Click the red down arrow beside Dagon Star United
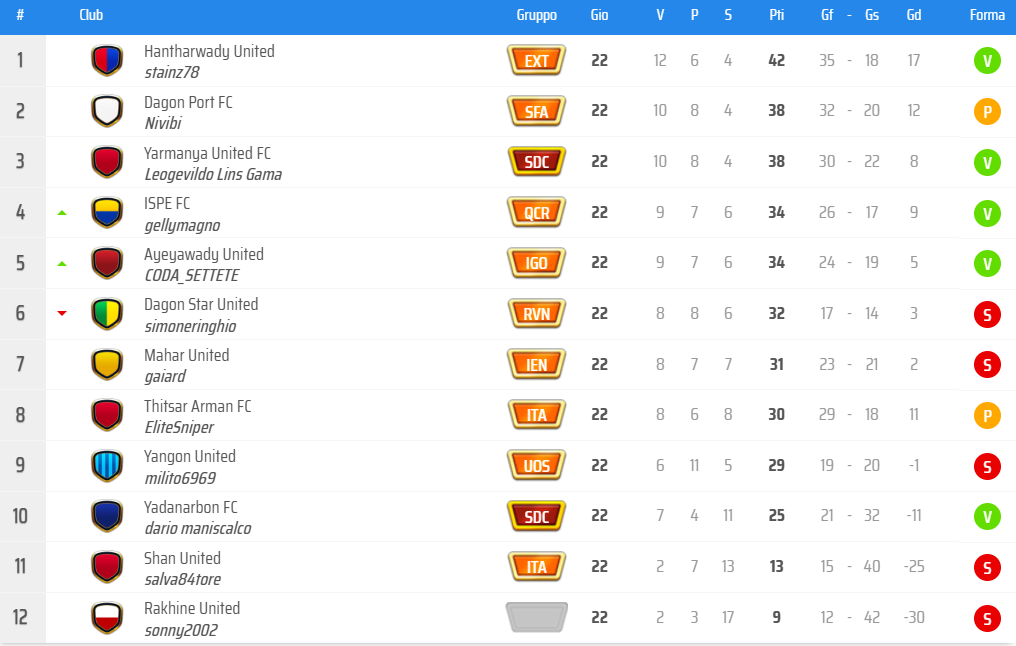Image resolution: width=1016 pixels, height=646 pixels. [x=62, y=314]
